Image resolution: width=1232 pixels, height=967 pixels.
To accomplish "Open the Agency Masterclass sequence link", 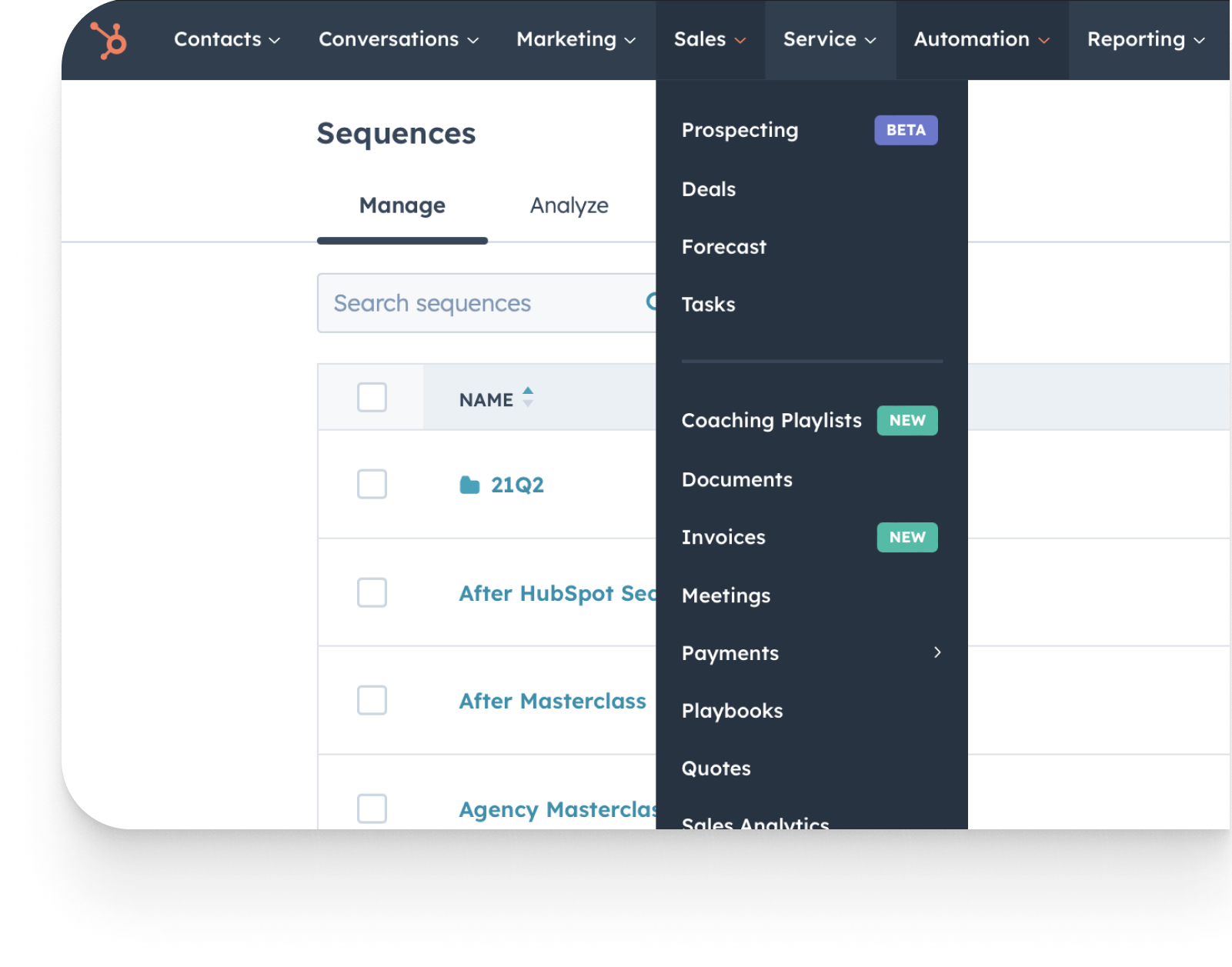I will pyautogui.click(x=557, y=809).
